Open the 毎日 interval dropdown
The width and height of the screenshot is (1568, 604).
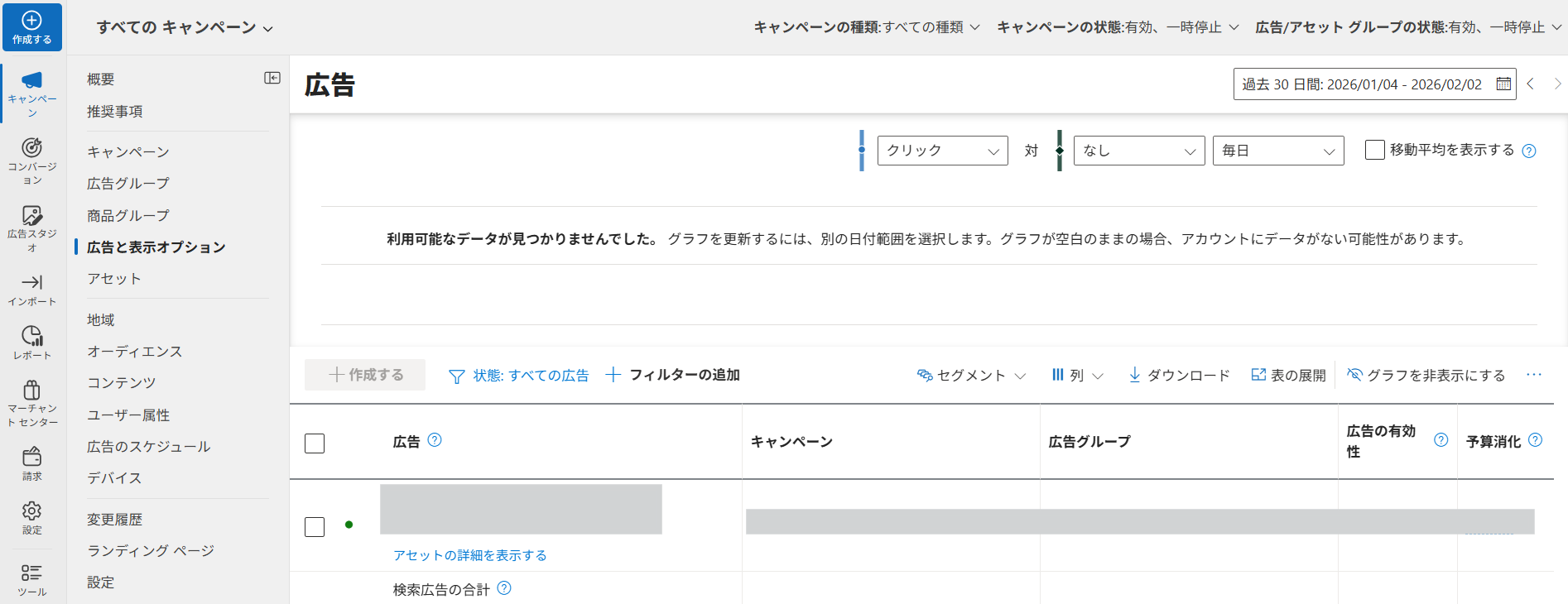point(1277,151)
